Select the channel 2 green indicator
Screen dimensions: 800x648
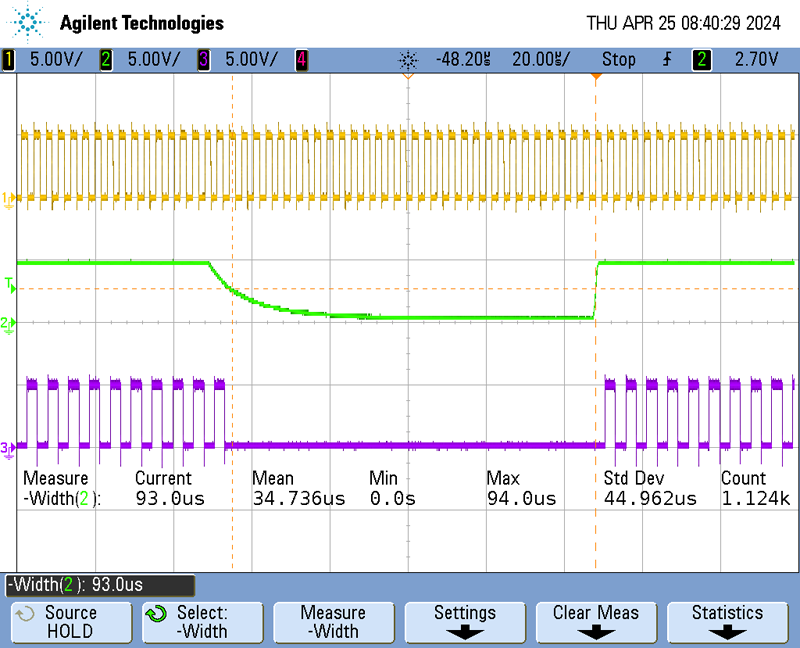click(106, 59)
